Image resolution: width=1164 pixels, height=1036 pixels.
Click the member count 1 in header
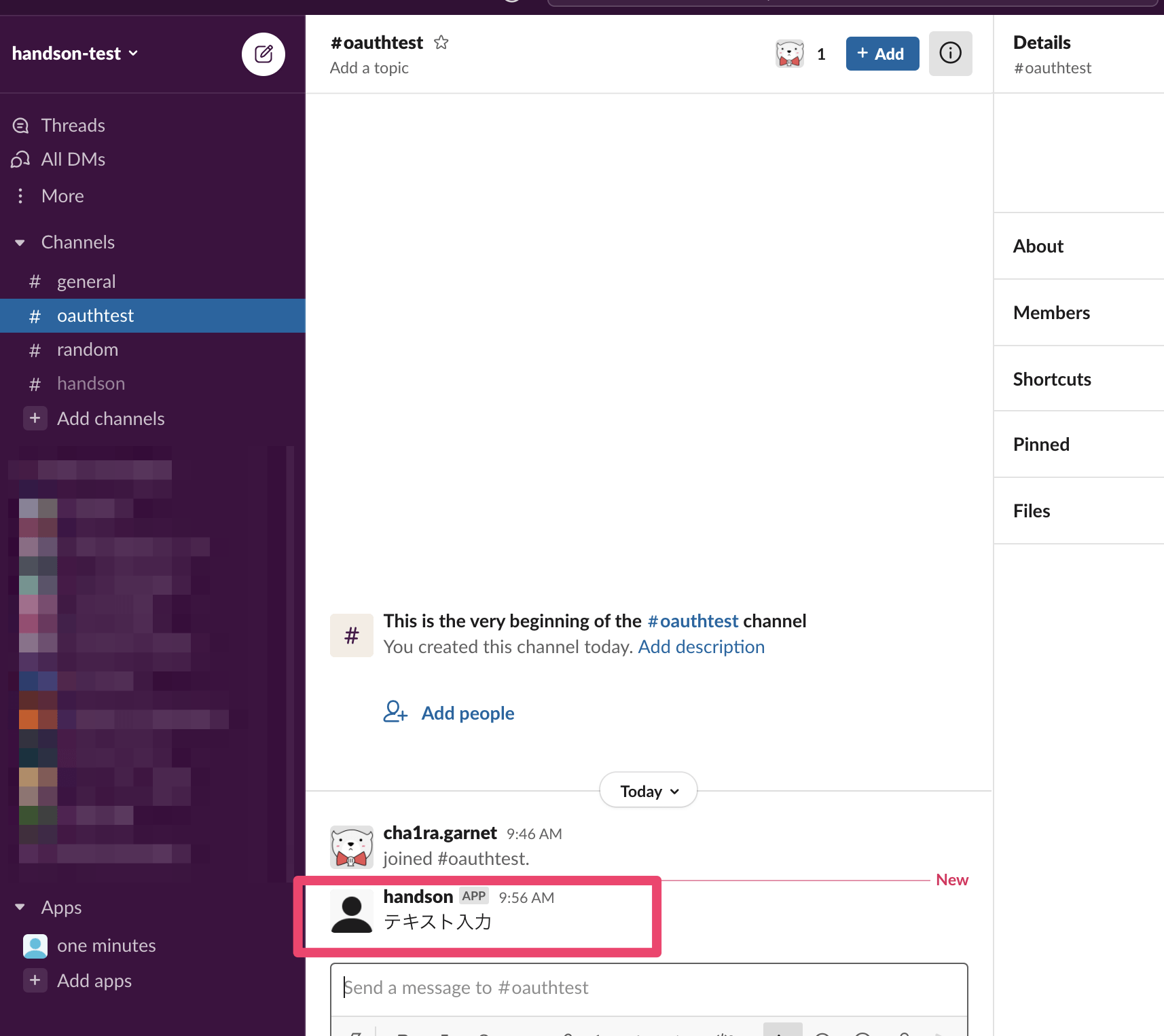pyautogui.click(x=821, y=54)
